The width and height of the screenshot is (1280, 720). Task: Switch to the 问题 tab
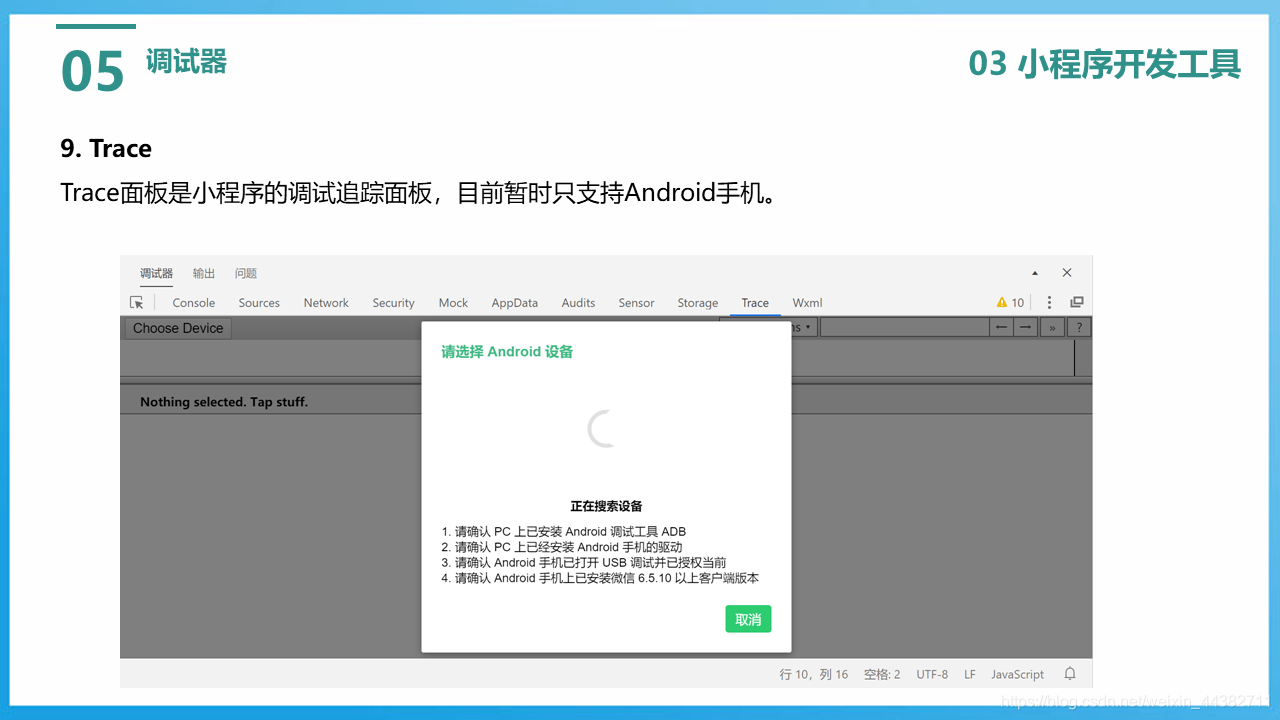[x=246, y=273]
